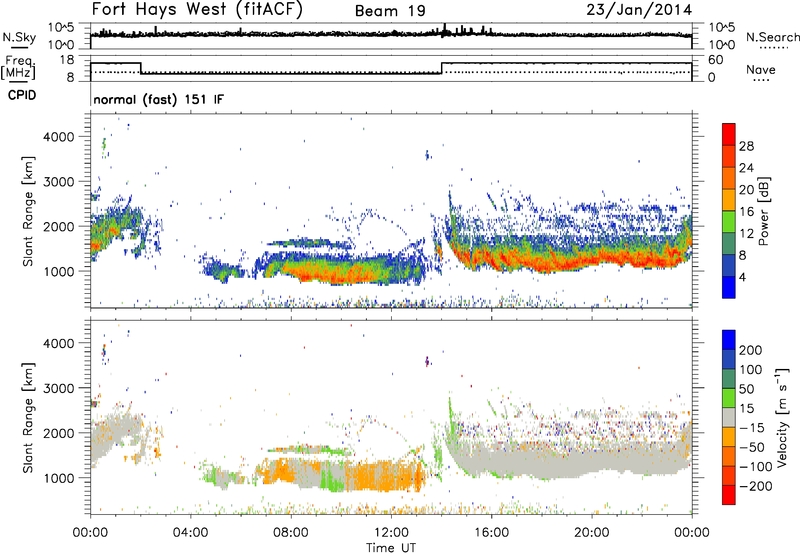Click the 'Time UT' axis label

point(391,548)
